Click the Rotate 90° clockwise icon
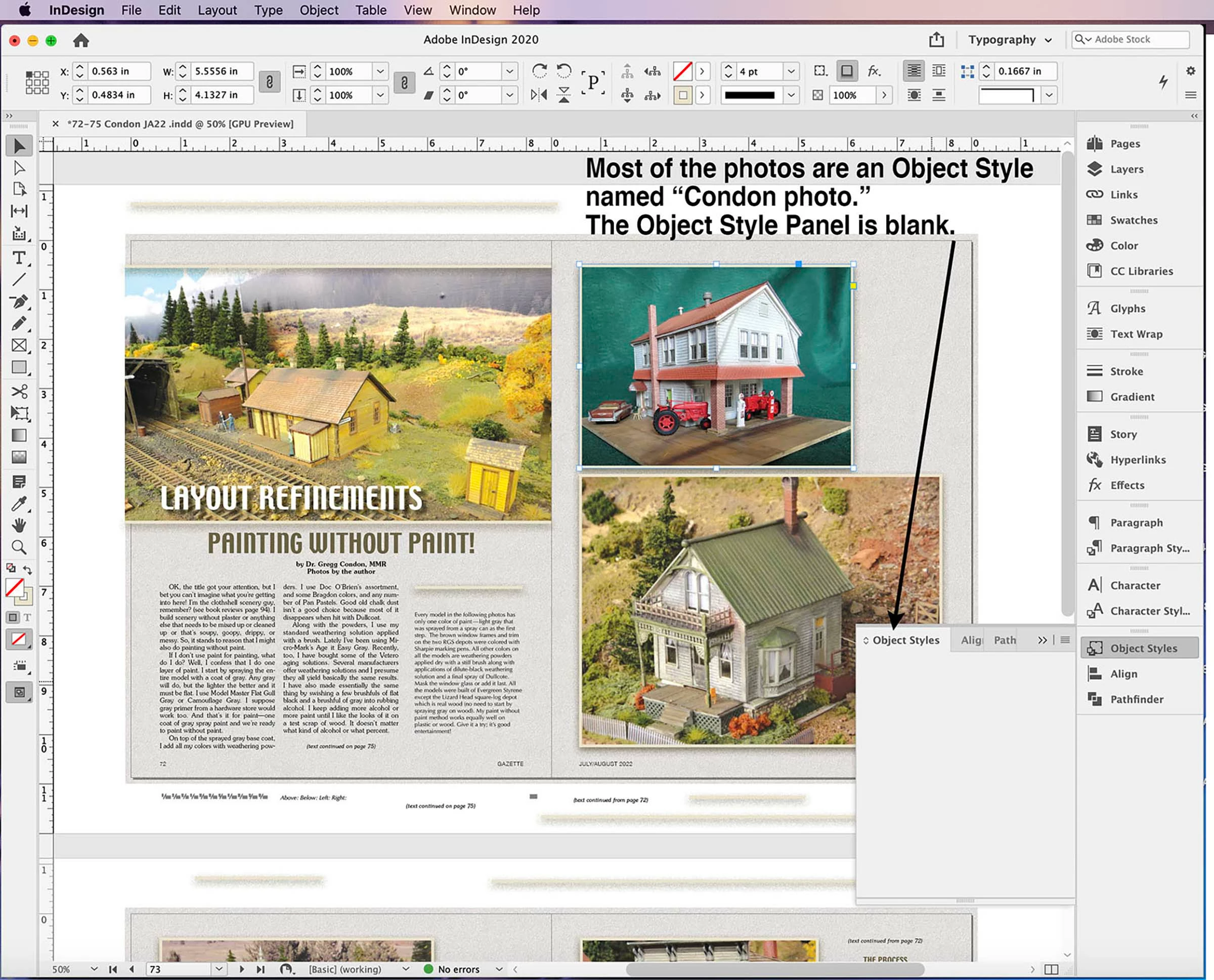 pos(539,71)
